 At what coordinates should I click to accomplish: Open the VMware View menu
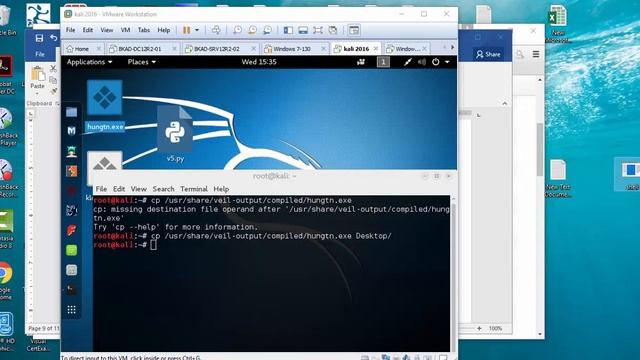click(107, 30)
